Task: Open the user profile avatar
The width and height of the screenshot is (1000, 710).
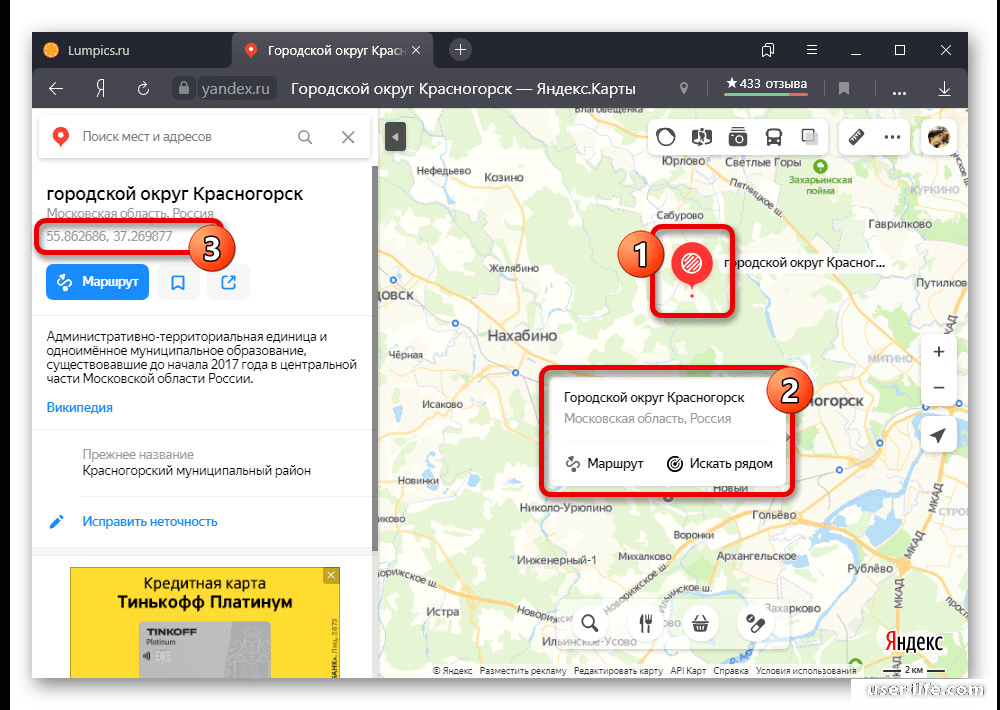Action: tap(939, 137)
